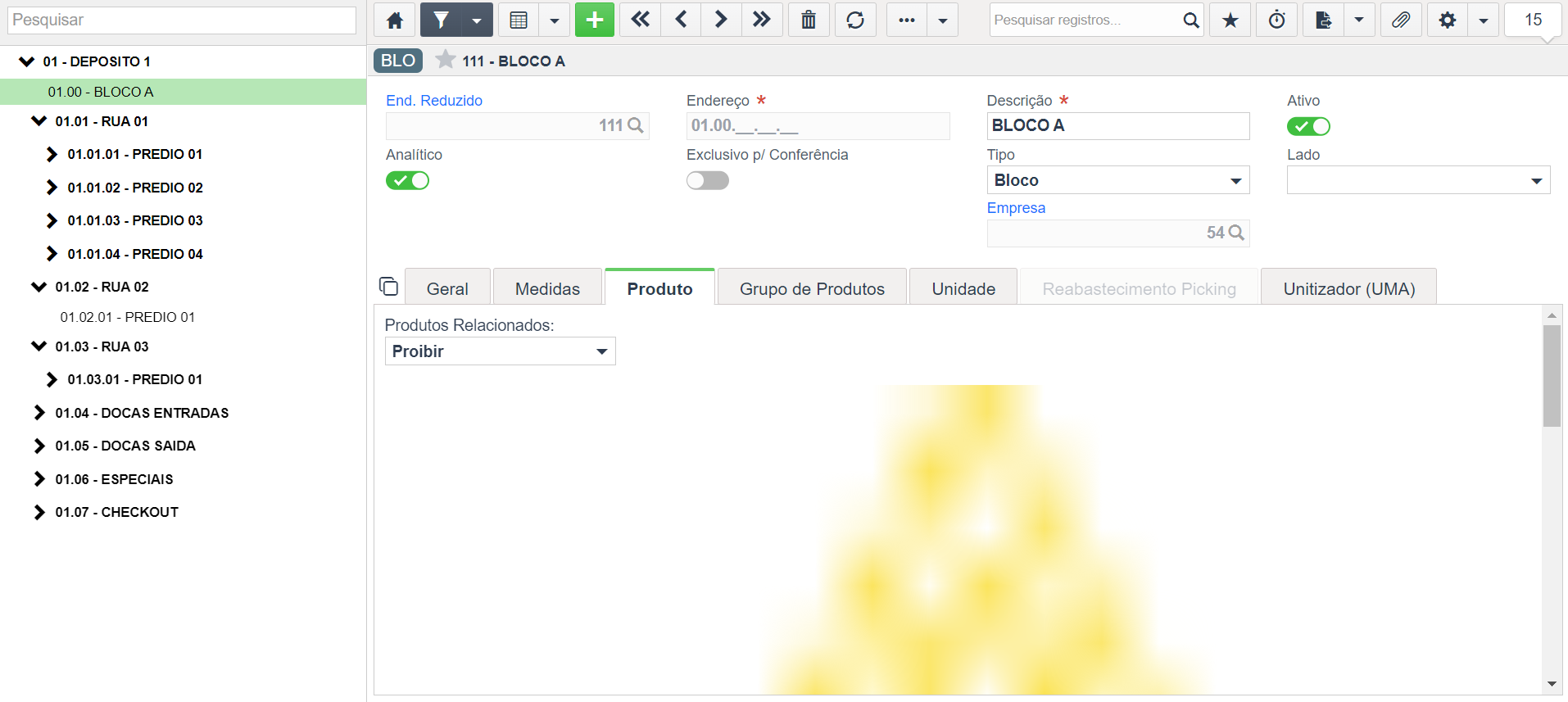Search End. Reduzido with lookup magnifier
This screenshot has width=1568, height=702.
coord(636,125)
